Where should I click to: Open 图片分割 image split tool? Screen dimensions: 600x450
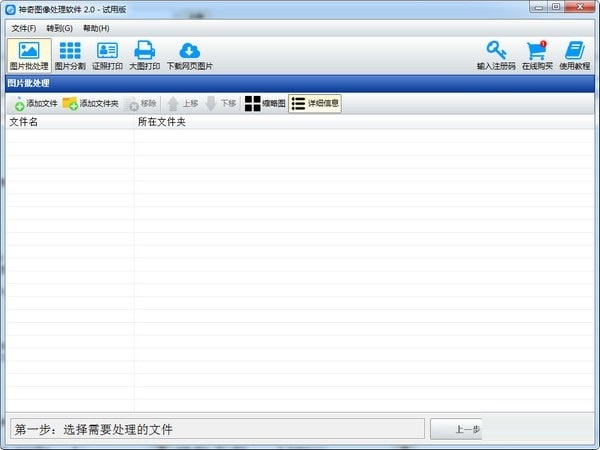pyautogui.click(x=70, y=56)
